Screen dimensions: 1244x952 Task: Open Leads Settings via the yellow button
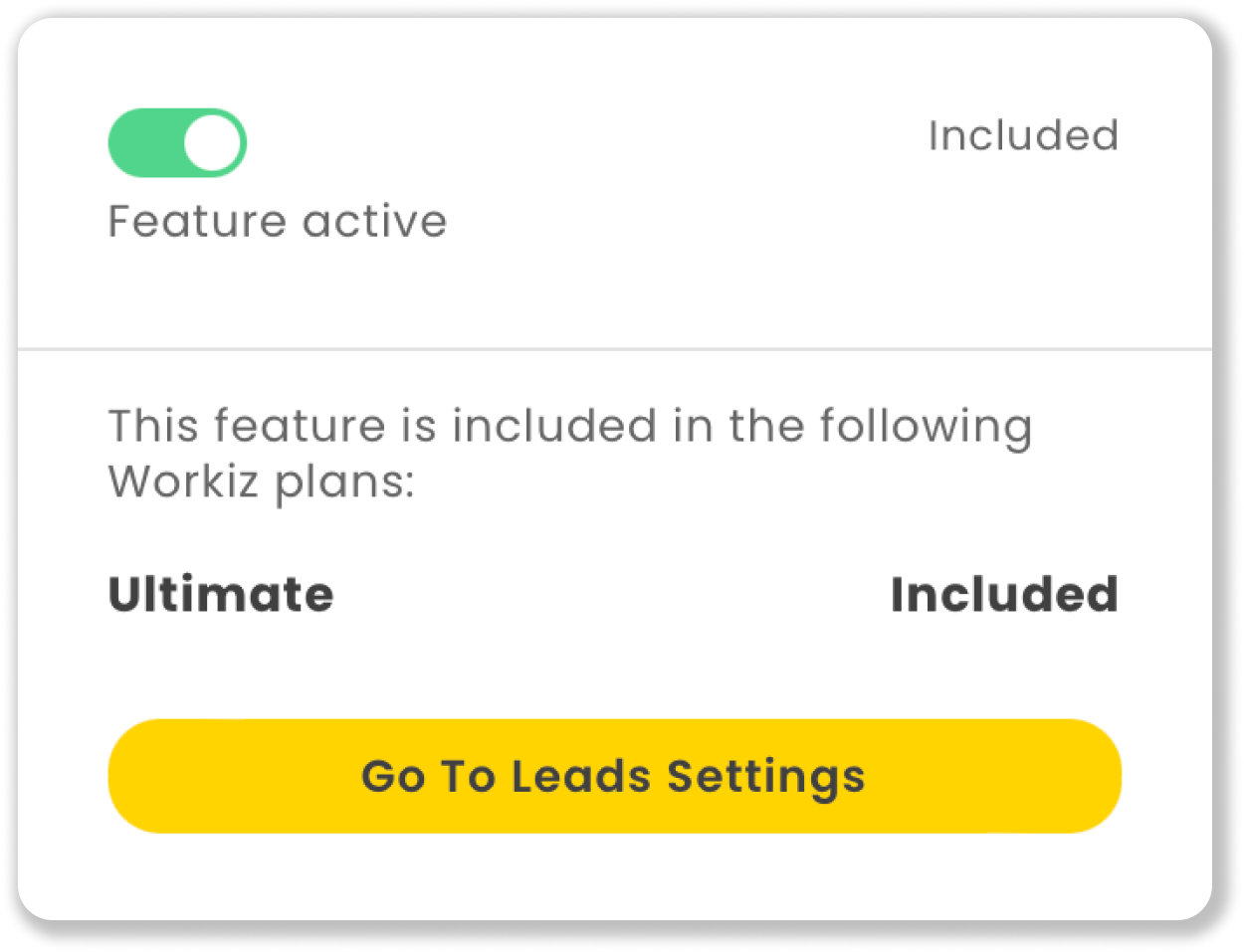(615, 776)
